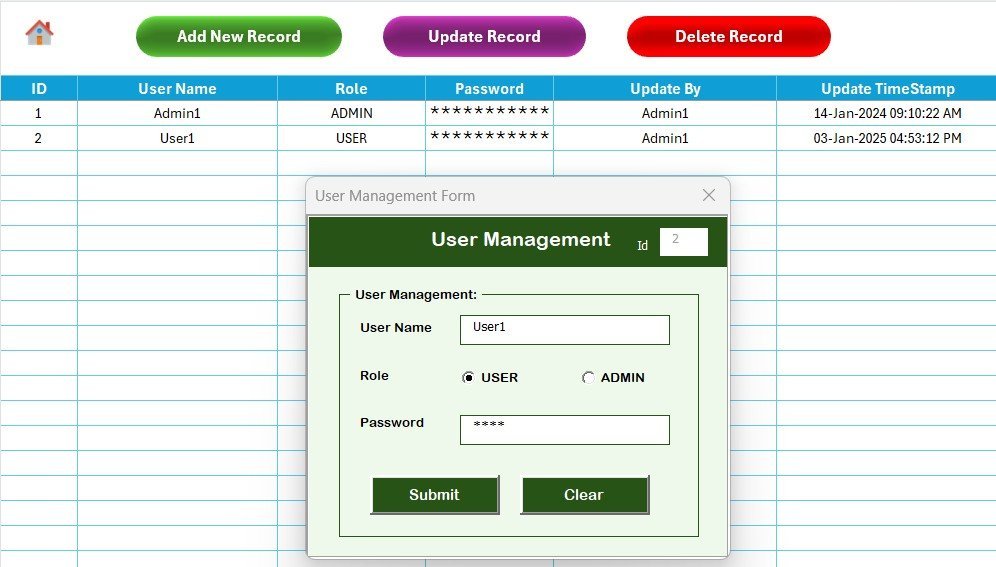This screenshot has width=996, height=567.
Task: Select the ADMIN role radio button
Action: [x=588, y=378]
